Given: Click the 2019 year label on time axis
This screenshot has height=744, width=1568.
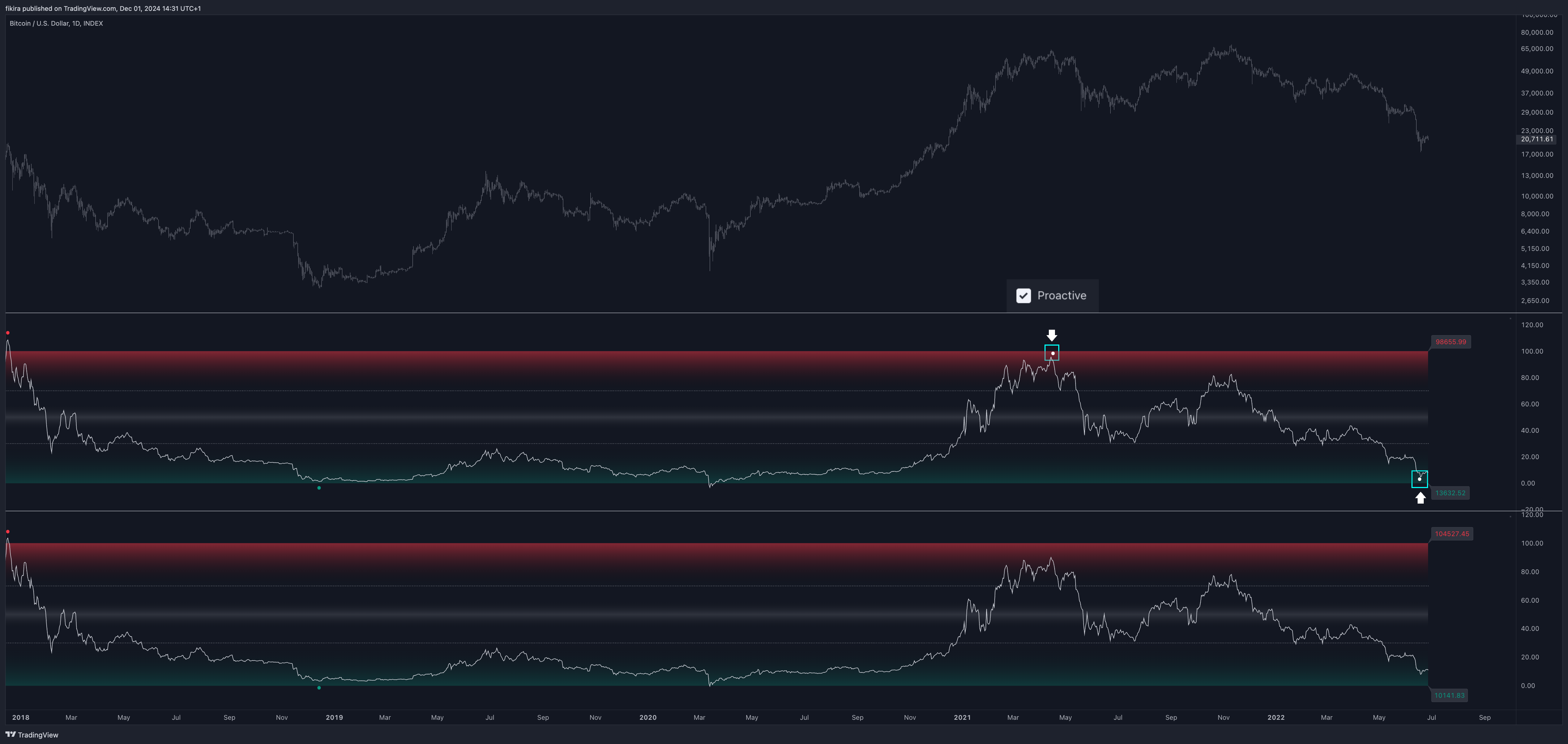Looking at the screenshot, I should point(334,717).
